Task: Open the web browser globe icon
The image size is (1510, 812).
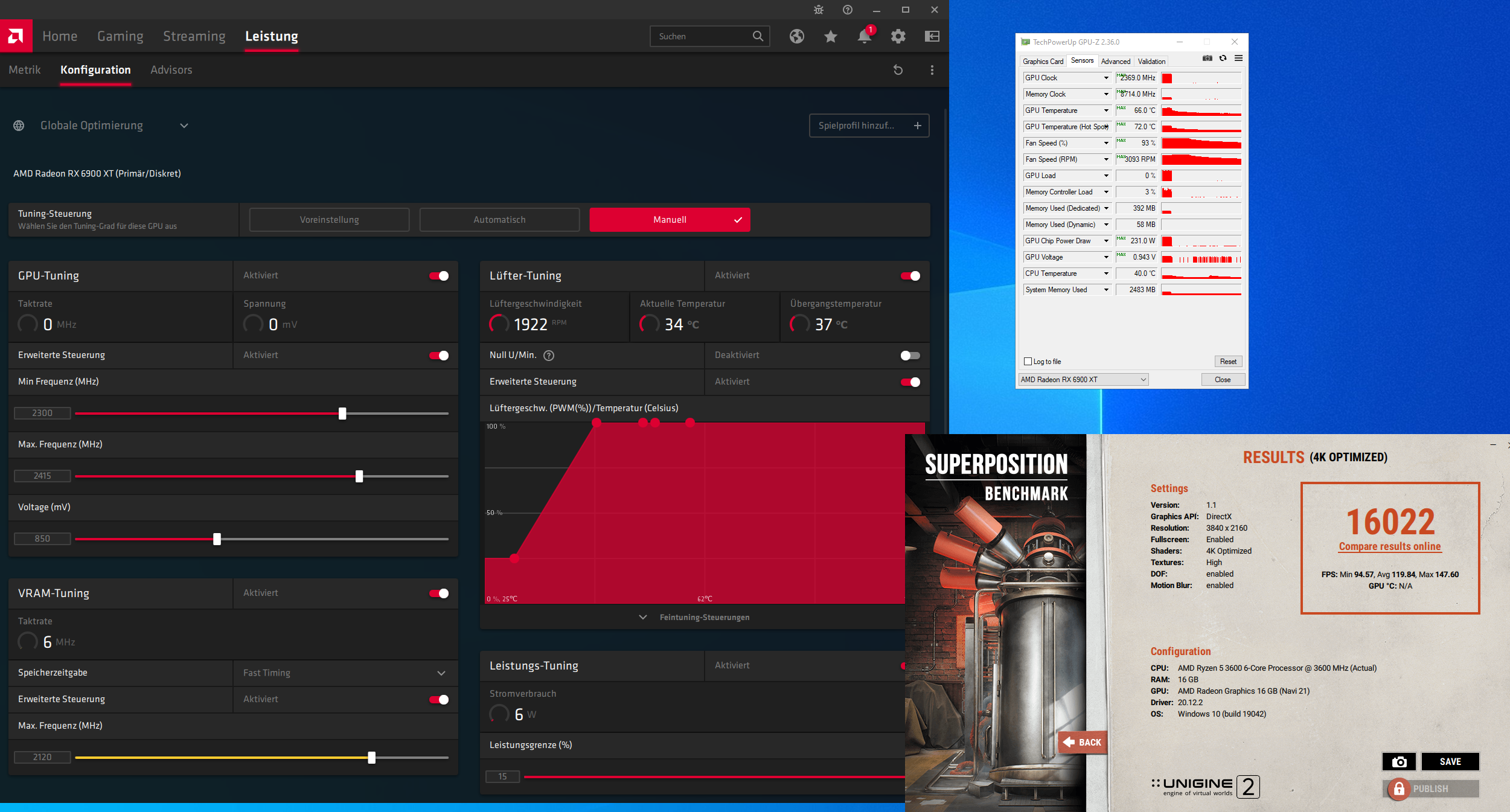Action: [x=796, y=36]
